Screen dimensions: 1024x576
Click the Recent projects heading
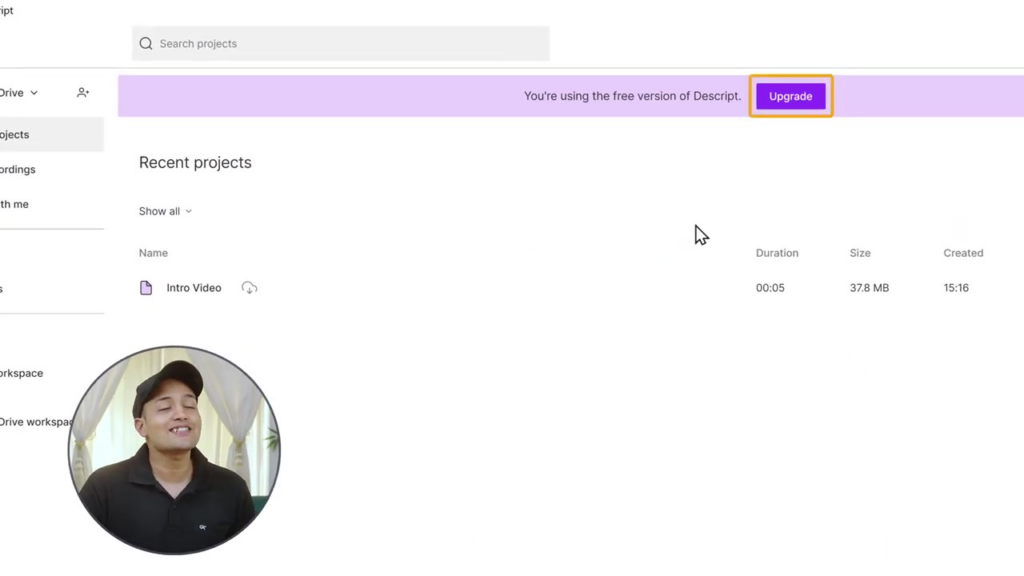pos(195,163)
